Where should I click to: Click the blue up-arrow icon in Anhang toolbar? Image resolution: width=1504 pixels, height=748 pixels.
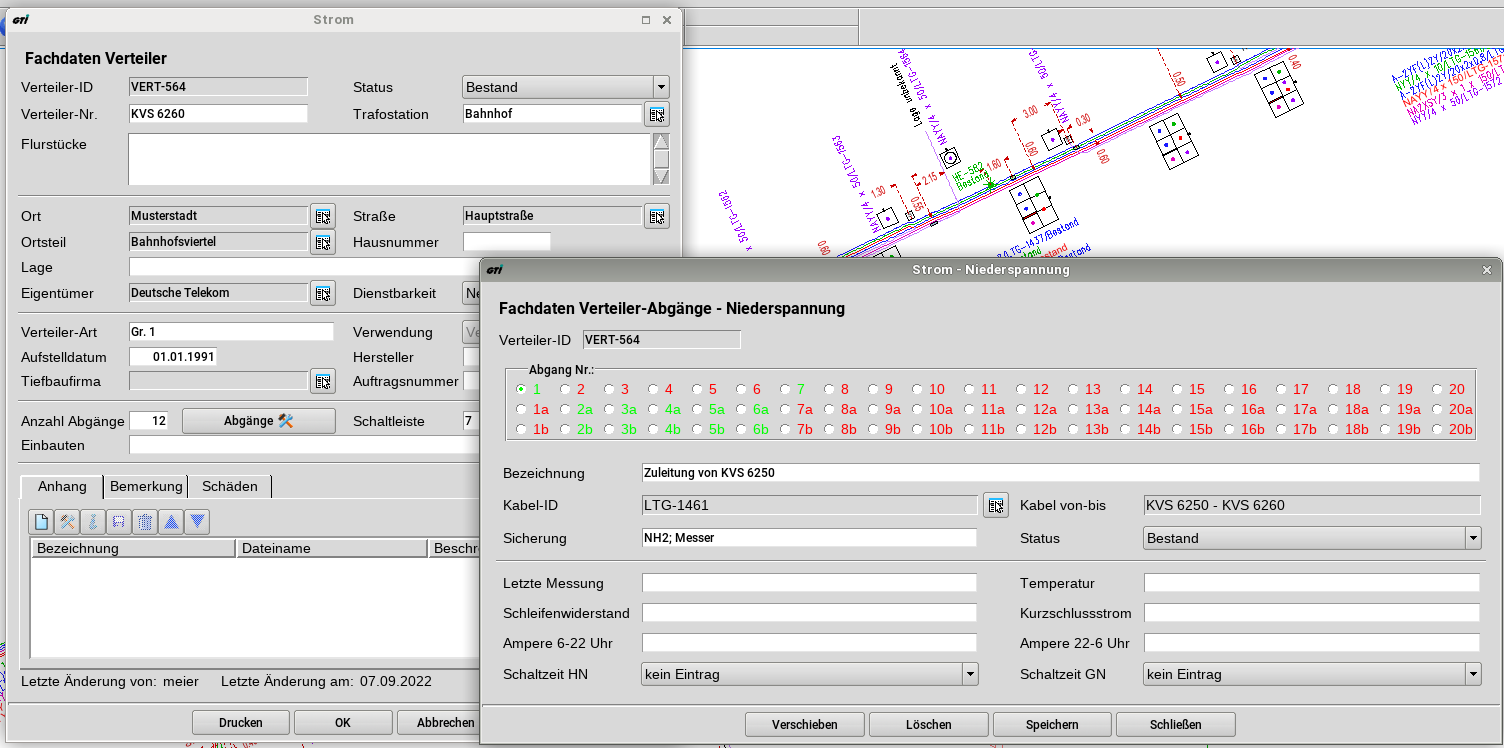tap(171, 521)
